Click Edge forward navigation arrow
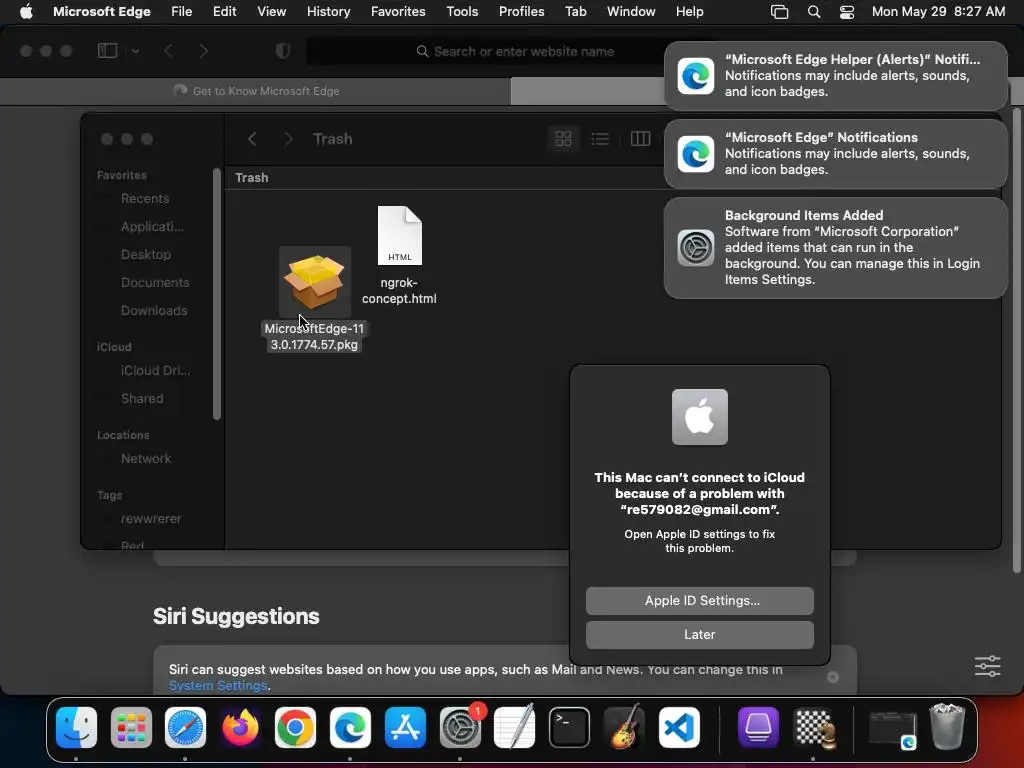1024x768 pixels. point(204,51)
